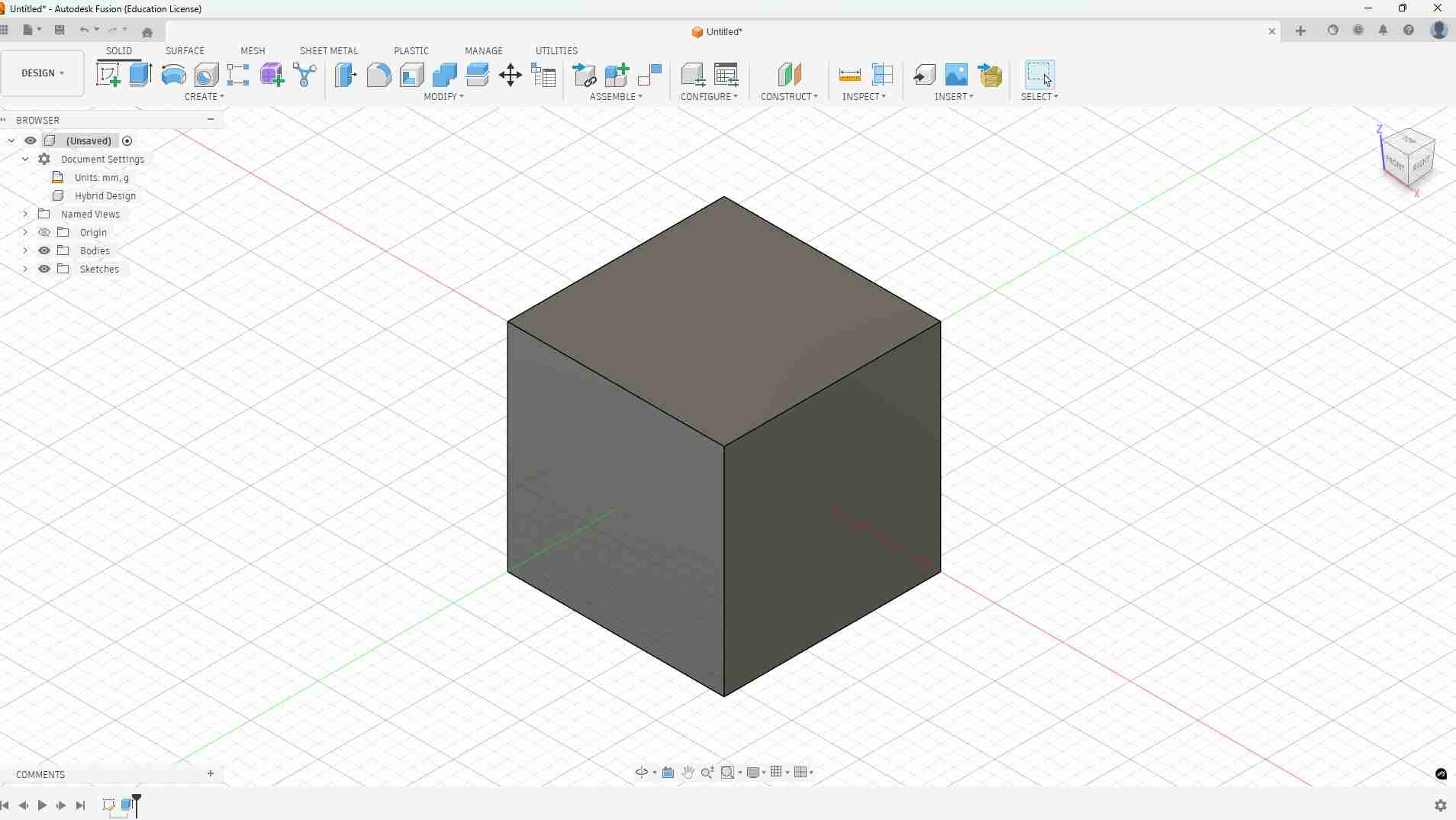Collapse the Unsaved root component tree

11,140
